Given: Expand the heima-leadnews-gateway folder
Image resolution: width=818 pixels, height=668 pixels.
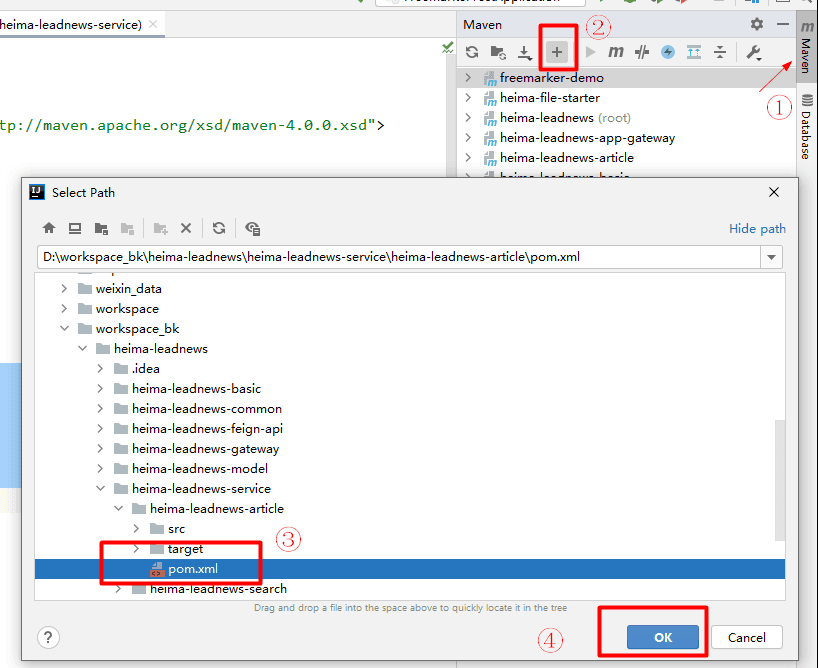Looking at the screenshot, I should pos(101,449).
